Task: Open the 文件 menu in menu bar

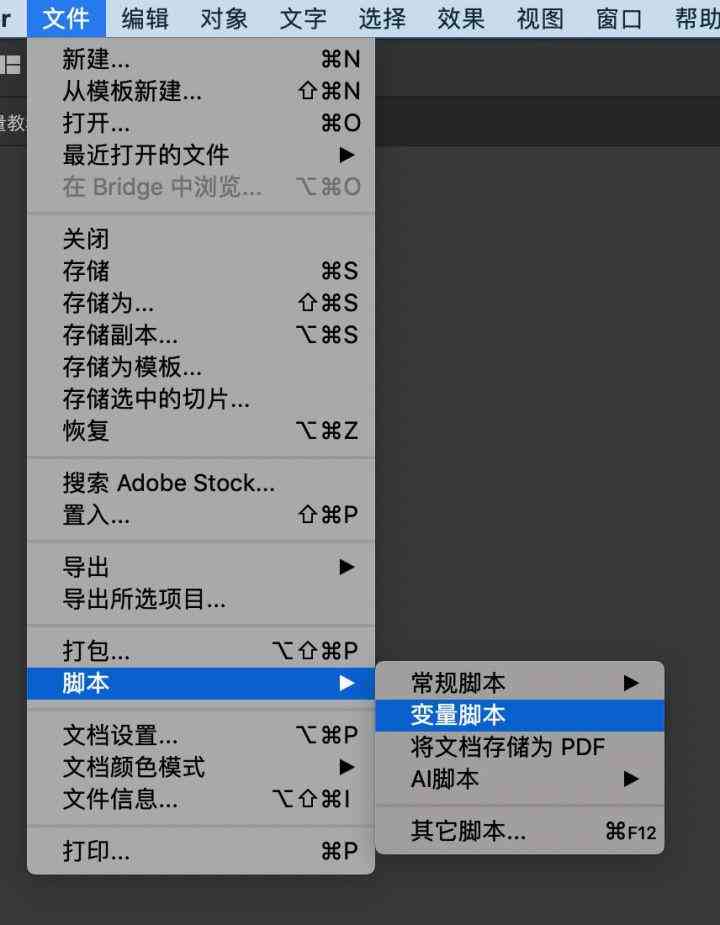Action: (x=66, y=19)
